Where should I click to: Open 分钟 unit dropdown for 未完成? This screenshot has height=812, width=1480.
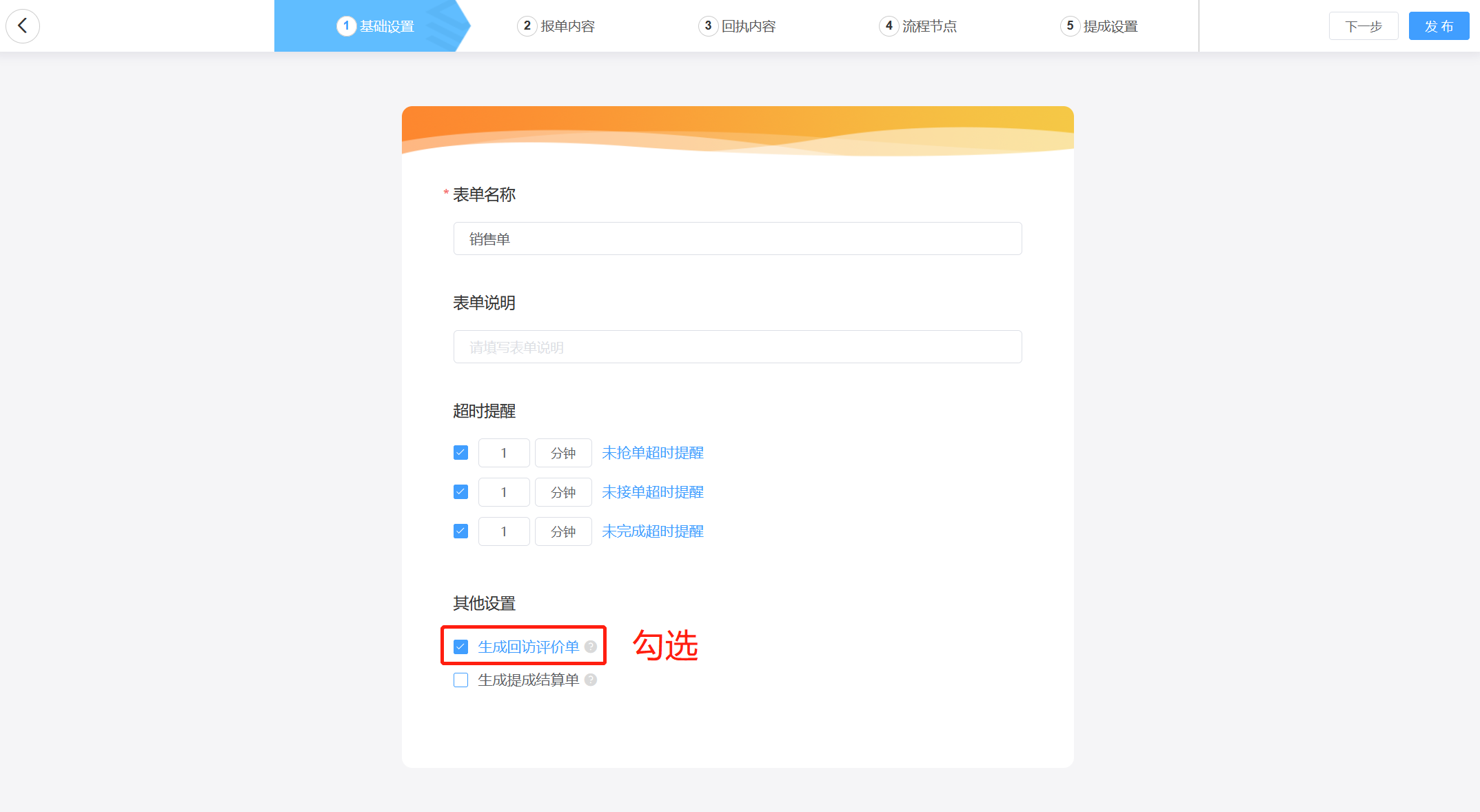pyautogui.click(x=563, y=531)
